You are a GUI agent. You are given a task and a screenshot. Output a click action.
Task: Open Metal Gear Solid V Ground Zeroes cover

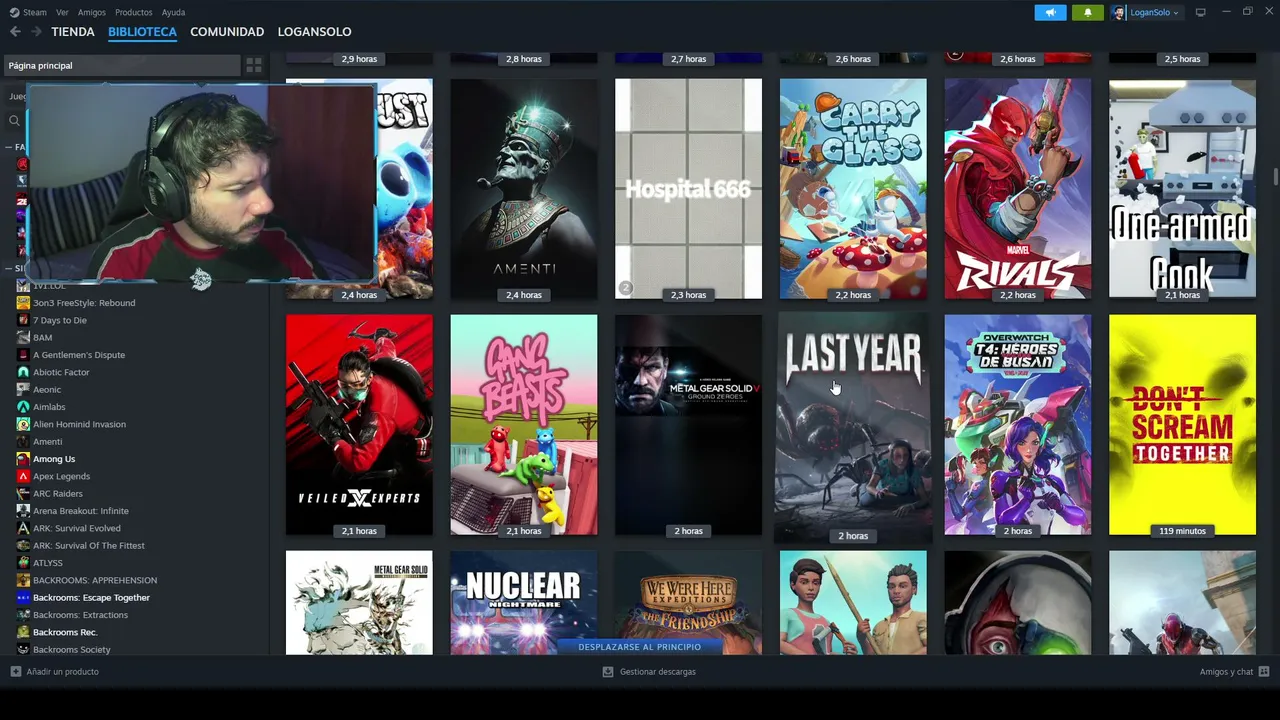point(688,425)
